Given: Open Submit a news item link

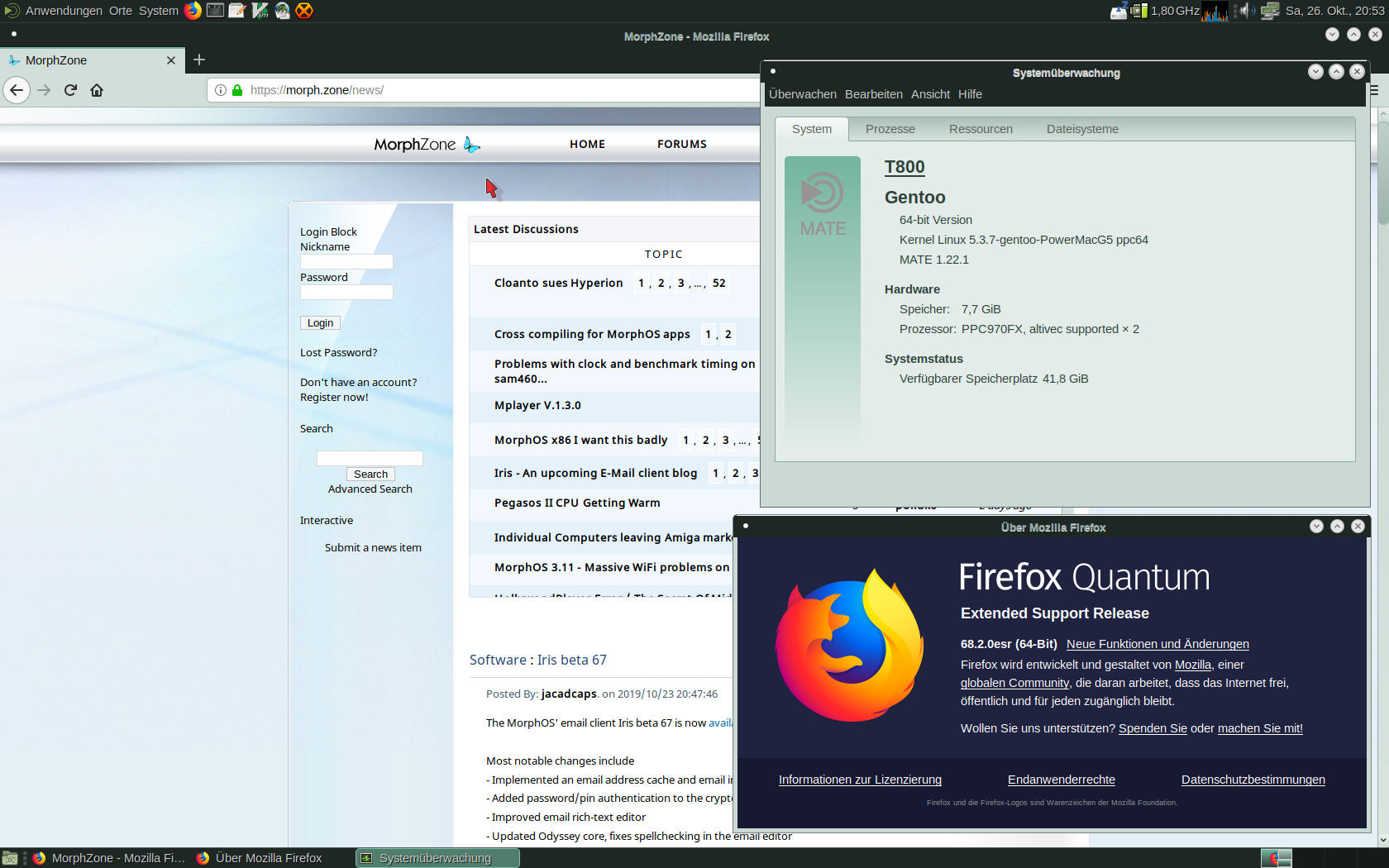Looking at the screenshot, I should coord(373,547).
